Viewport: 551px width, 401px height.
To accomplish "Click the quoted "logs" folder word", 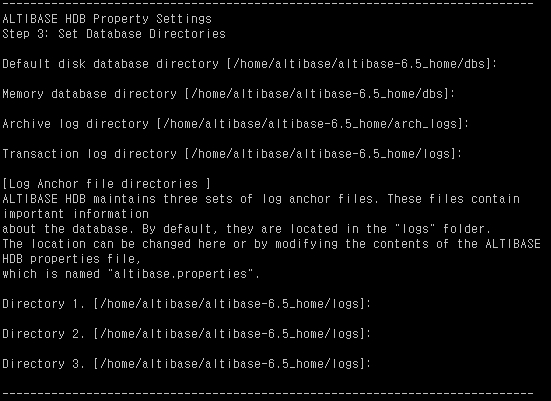I will coord(415,229).
